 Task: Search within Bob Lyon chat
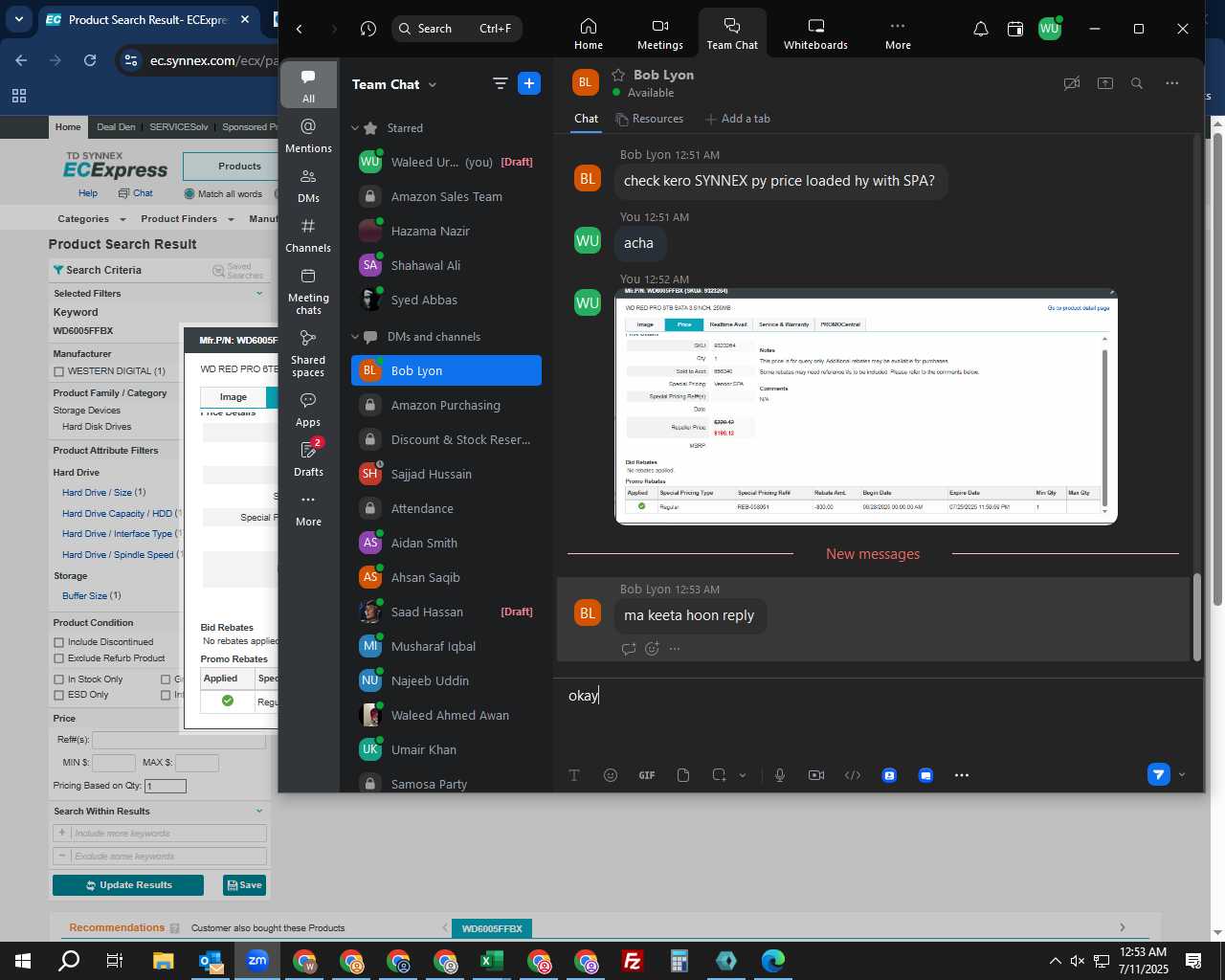click(1137, 83)
